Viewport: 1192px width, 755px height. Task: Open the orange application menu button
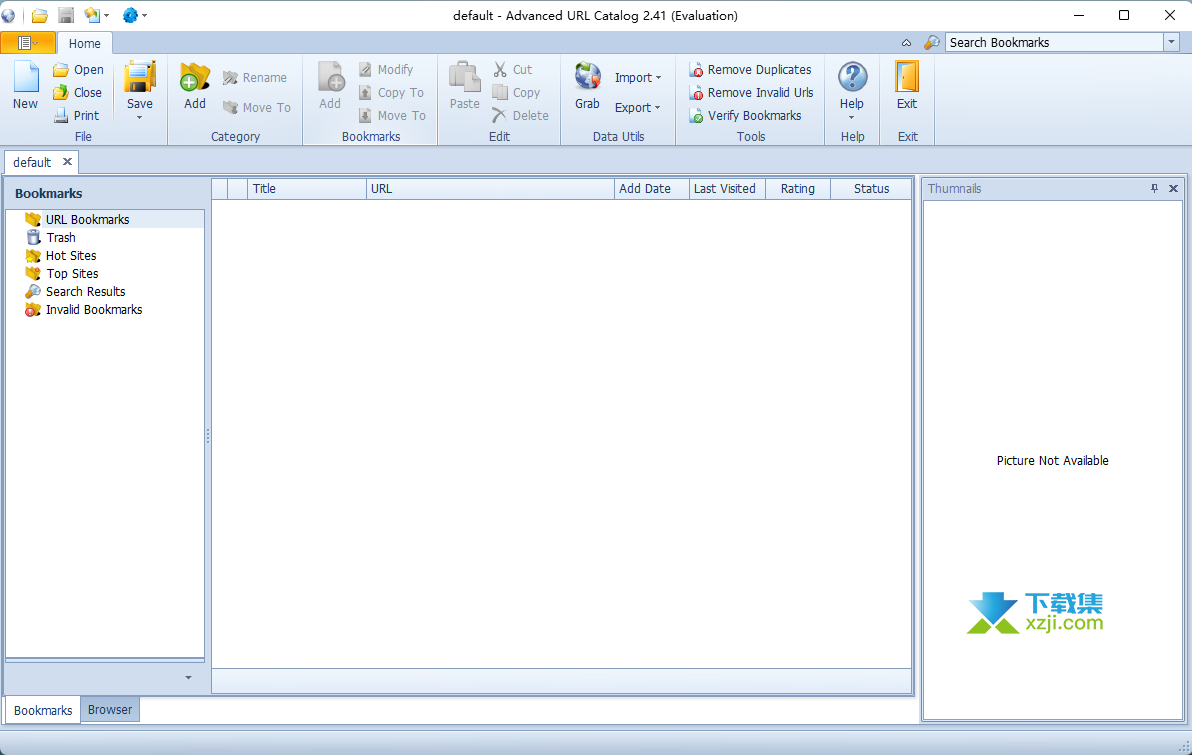pos(28,43)
